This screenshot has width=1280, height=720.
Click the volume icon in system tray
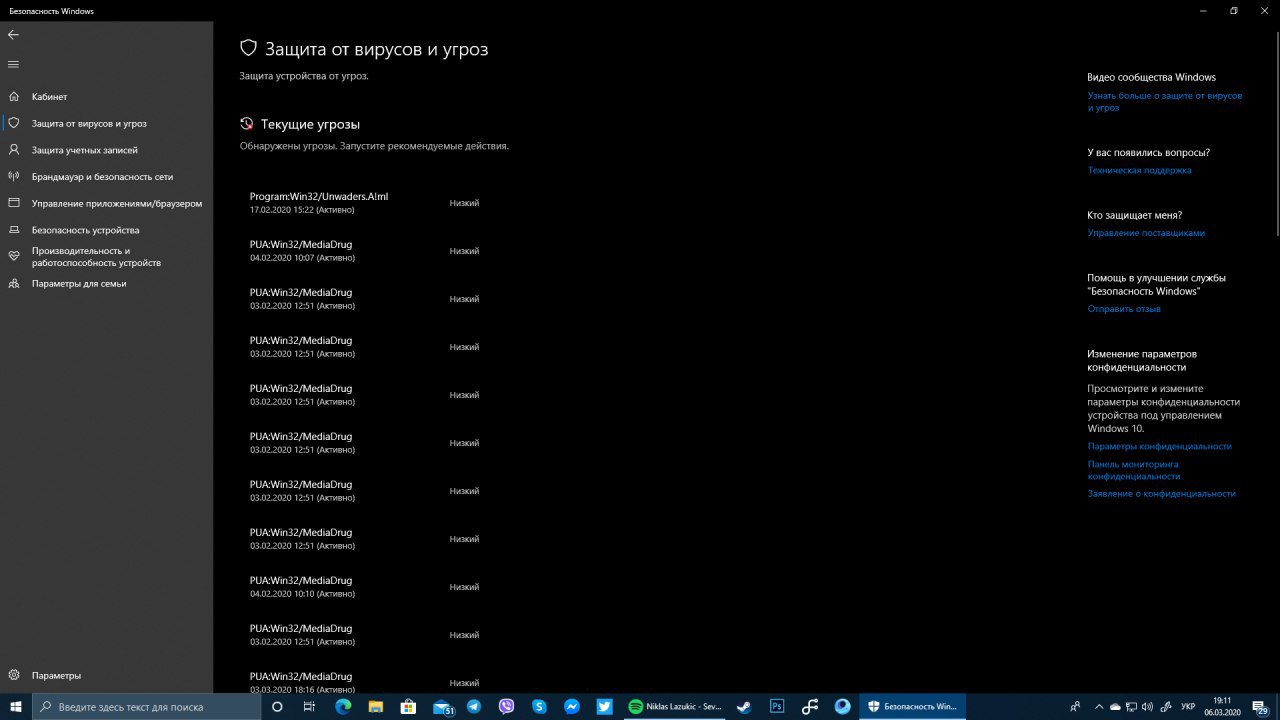click(x=1148, y=706)
